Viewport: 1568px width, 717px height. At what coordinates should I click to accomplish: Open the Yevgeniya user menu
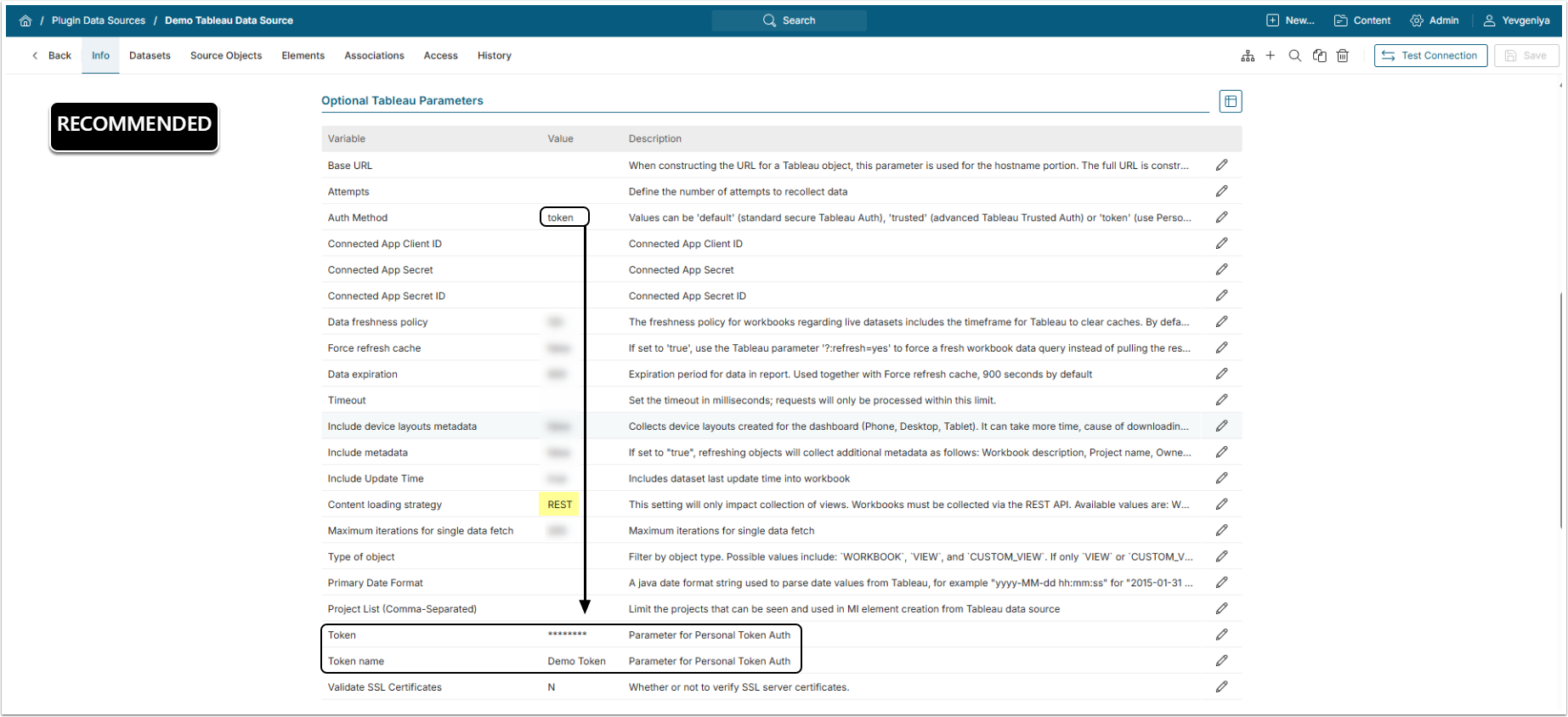pyautogui.click(x=1516, y=20)
